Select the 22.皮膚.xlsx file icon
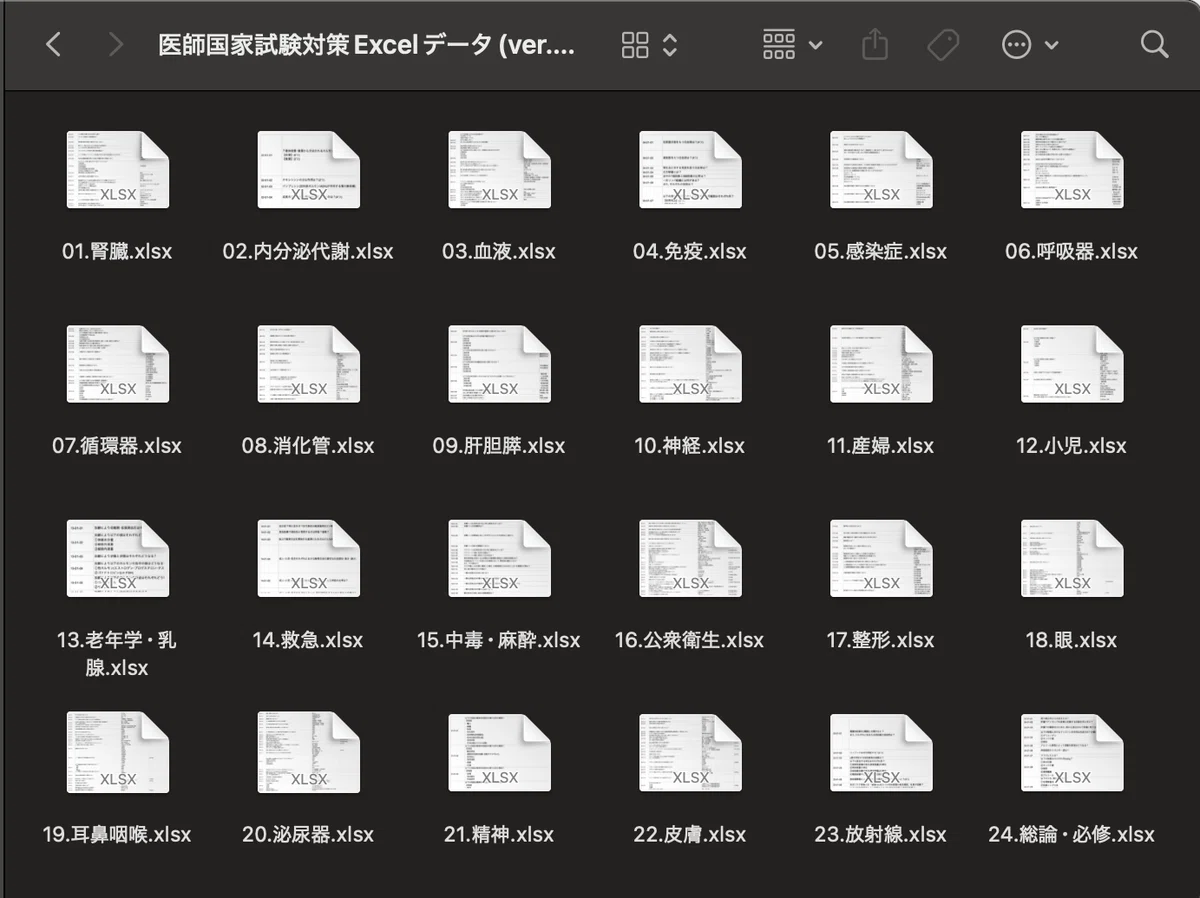This screenshot has height=898, width=1200. click(x=690, y=752)
